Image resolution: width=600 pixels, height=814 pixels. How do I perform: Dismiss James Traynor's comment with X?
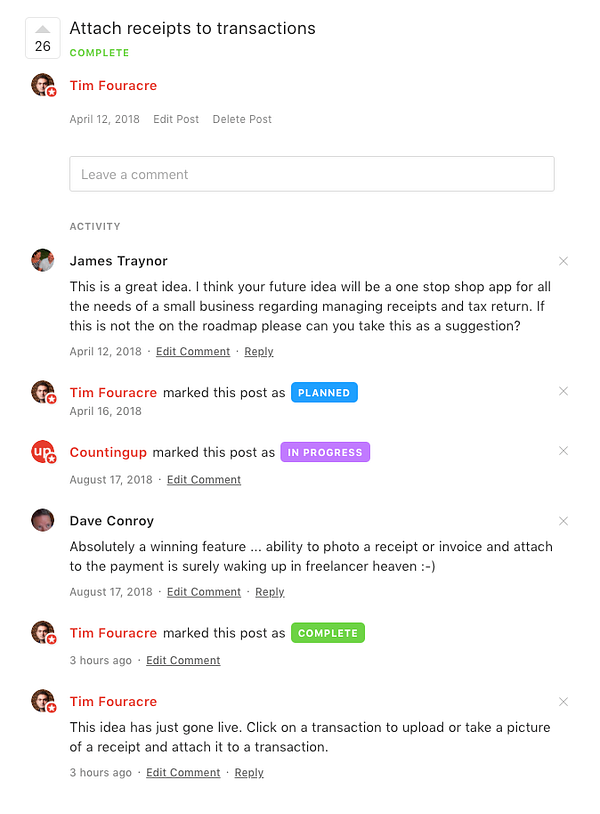coord(563,261)
